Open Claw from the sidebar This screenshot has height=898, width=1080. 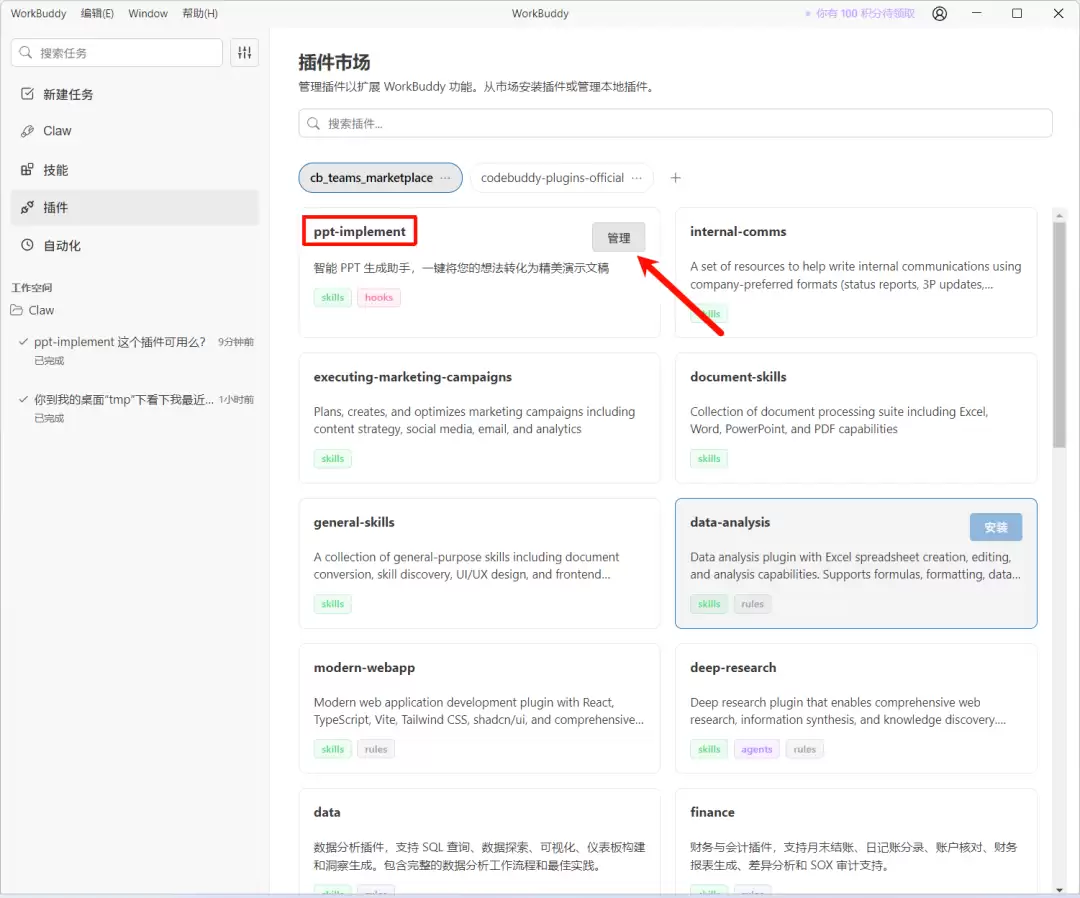[x=57, y=131]
